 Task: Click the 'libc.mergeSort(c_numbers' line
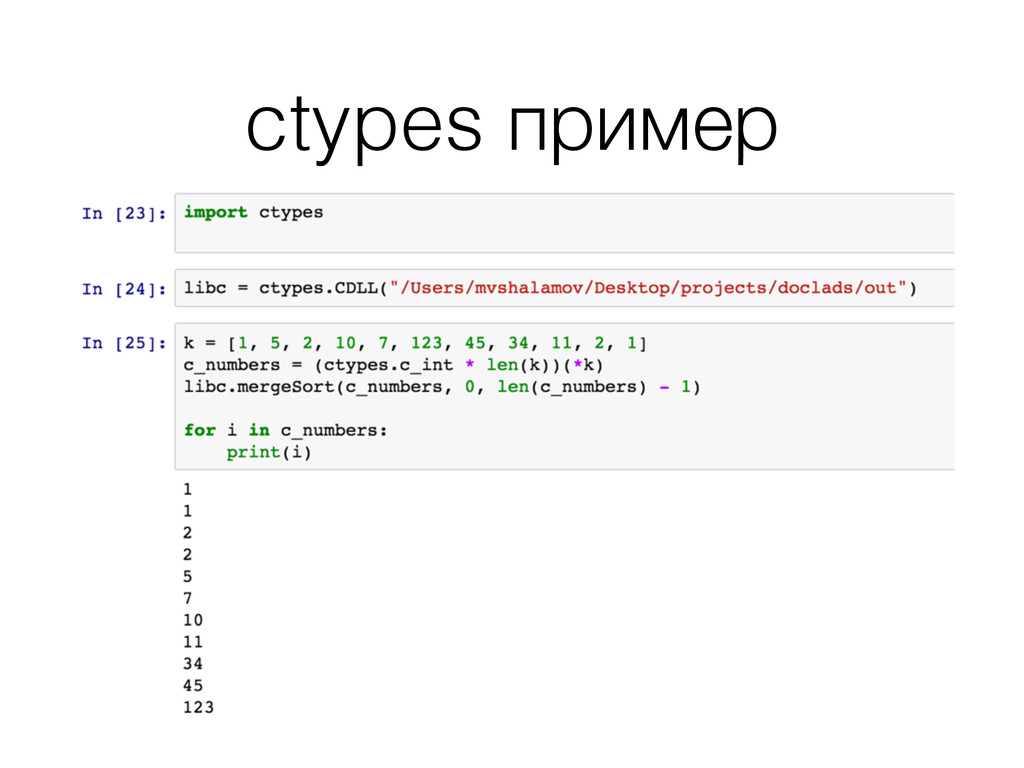point(442,387)
